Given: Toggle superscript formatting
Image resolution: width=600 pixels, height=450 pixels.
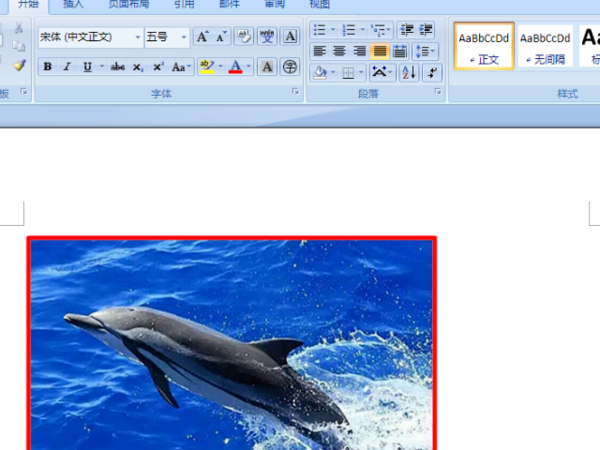Looking at the screenshot, I should (158, 67).
